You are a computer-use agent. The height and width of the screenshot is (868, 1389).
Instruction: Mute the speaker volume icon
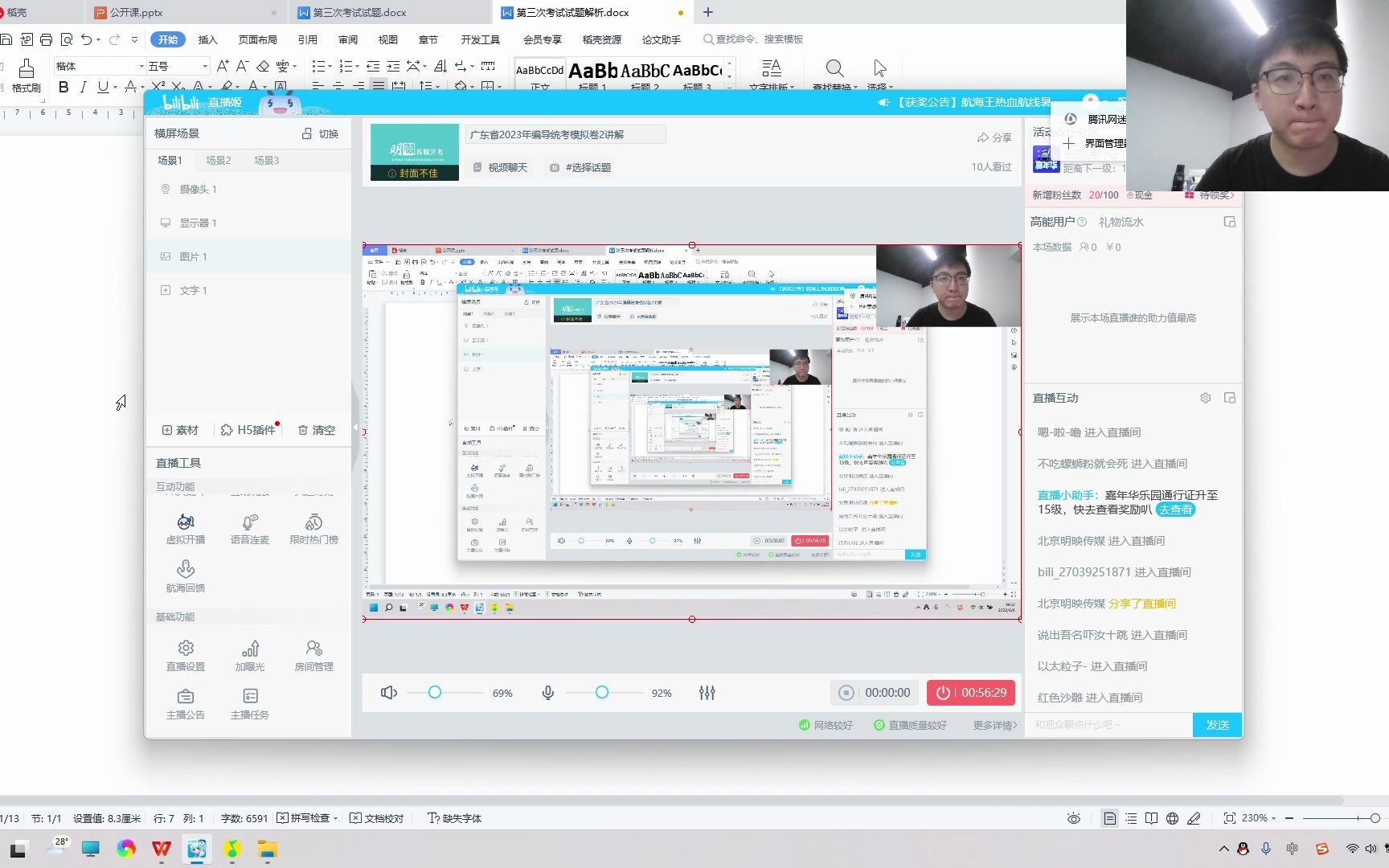pyautogui.click(x=389, y=693)
